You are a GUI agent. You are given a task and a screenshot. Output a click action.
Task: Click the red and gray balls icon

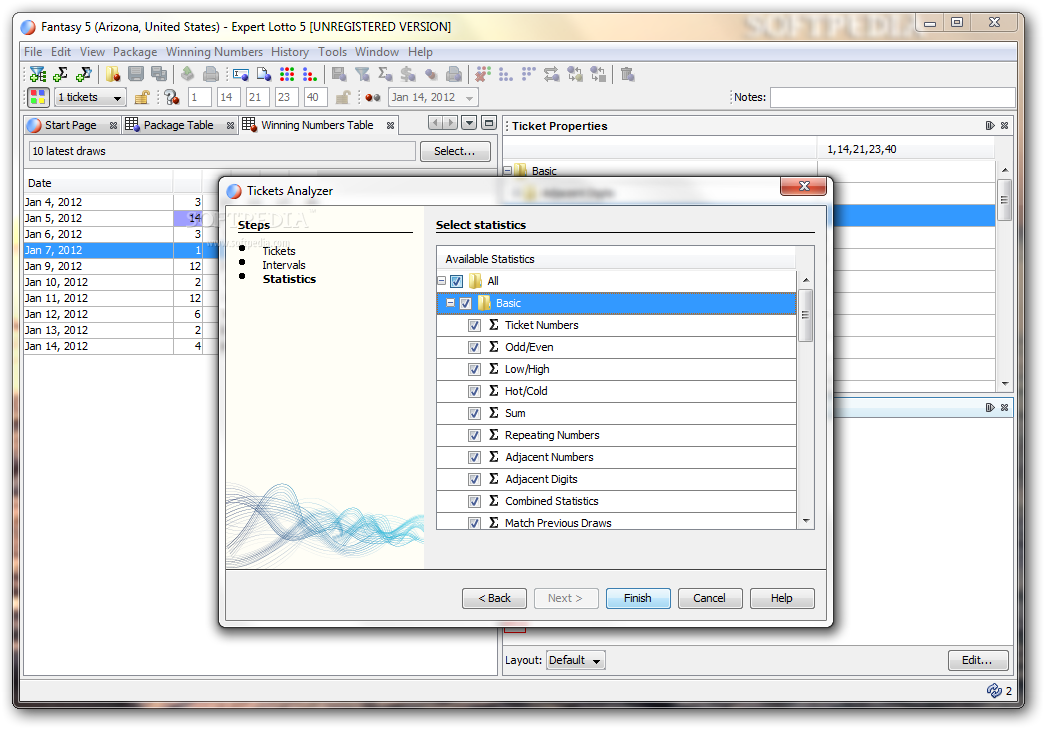click(x=373, y=97)
